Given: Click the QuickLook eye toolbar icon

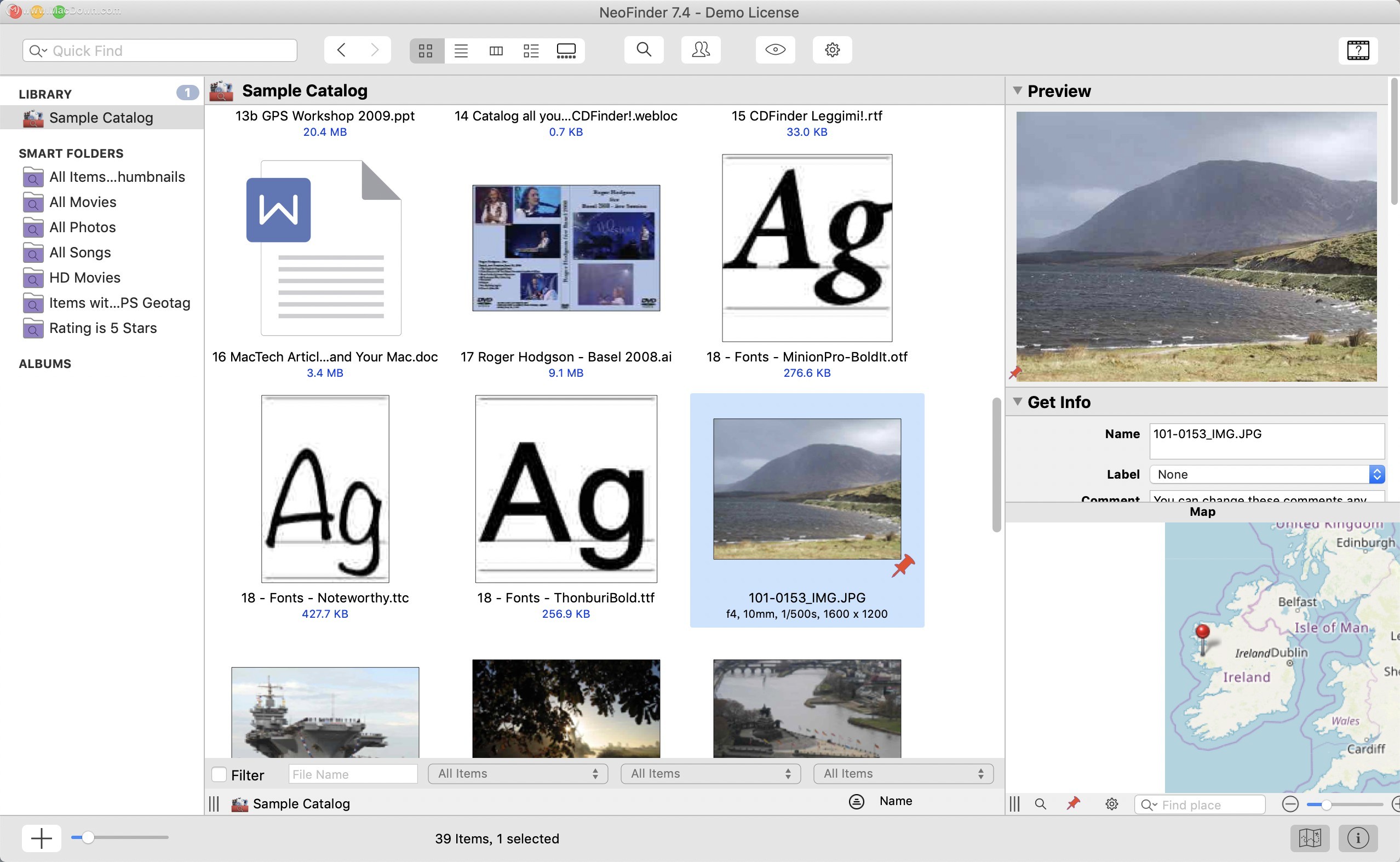Looking at the screenshot, I should (774, 50).
